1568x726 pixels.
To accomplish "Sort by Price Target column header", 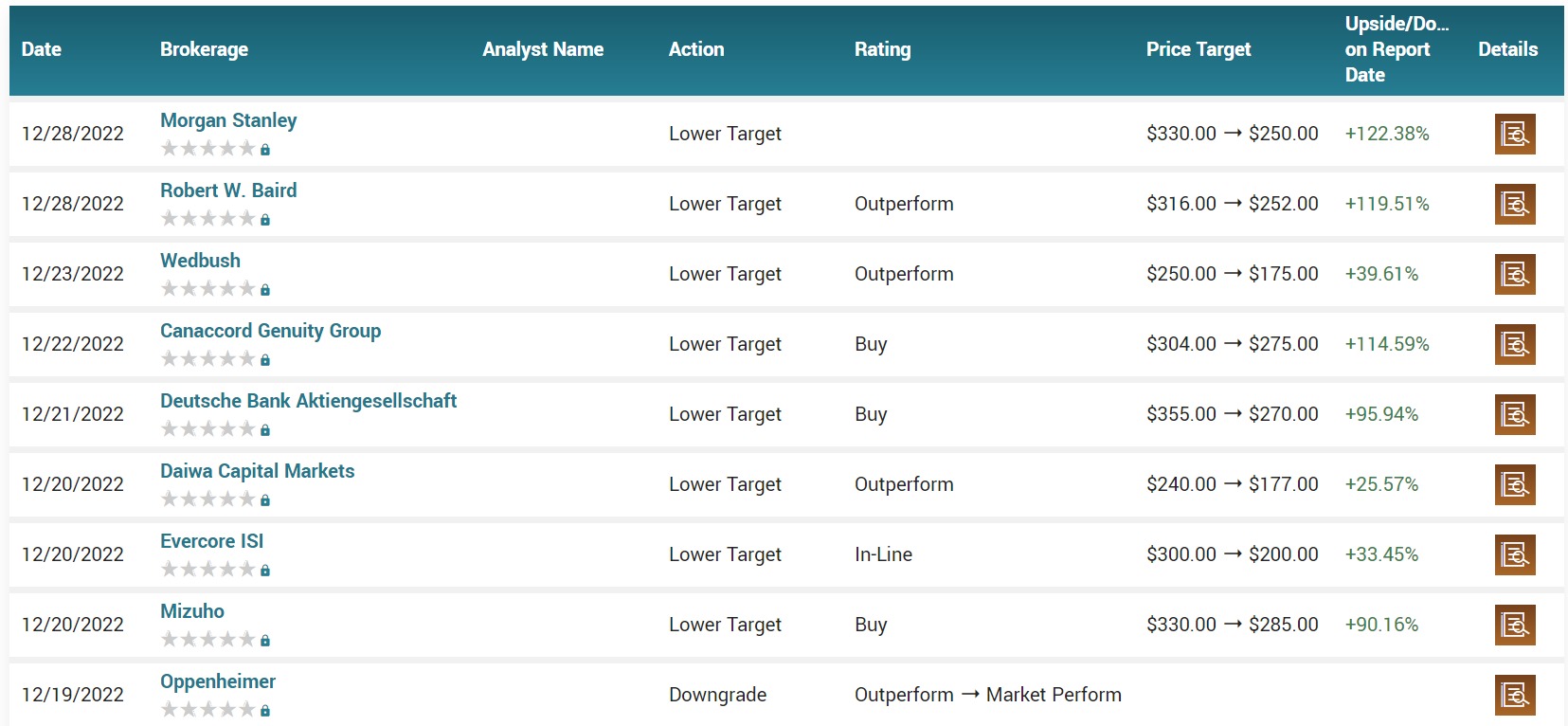I will click(1198, 49).
